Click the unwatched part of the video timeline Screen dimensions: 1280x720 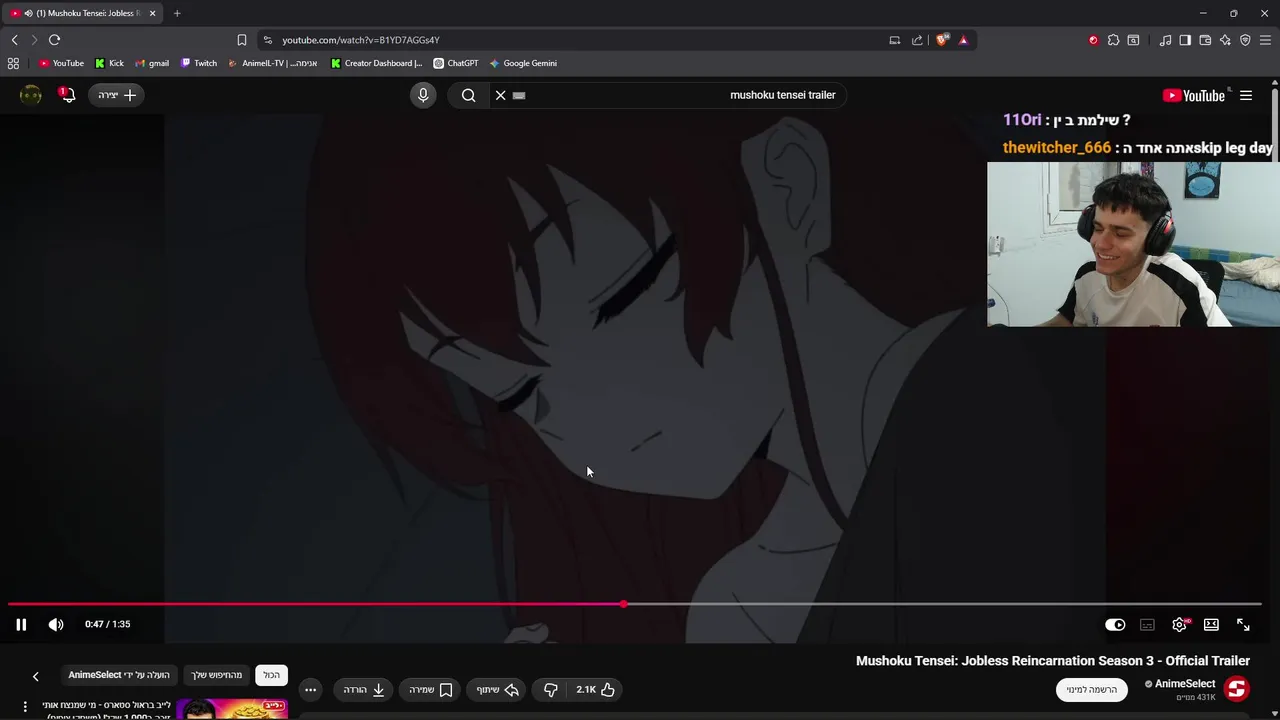coord(943,604)
